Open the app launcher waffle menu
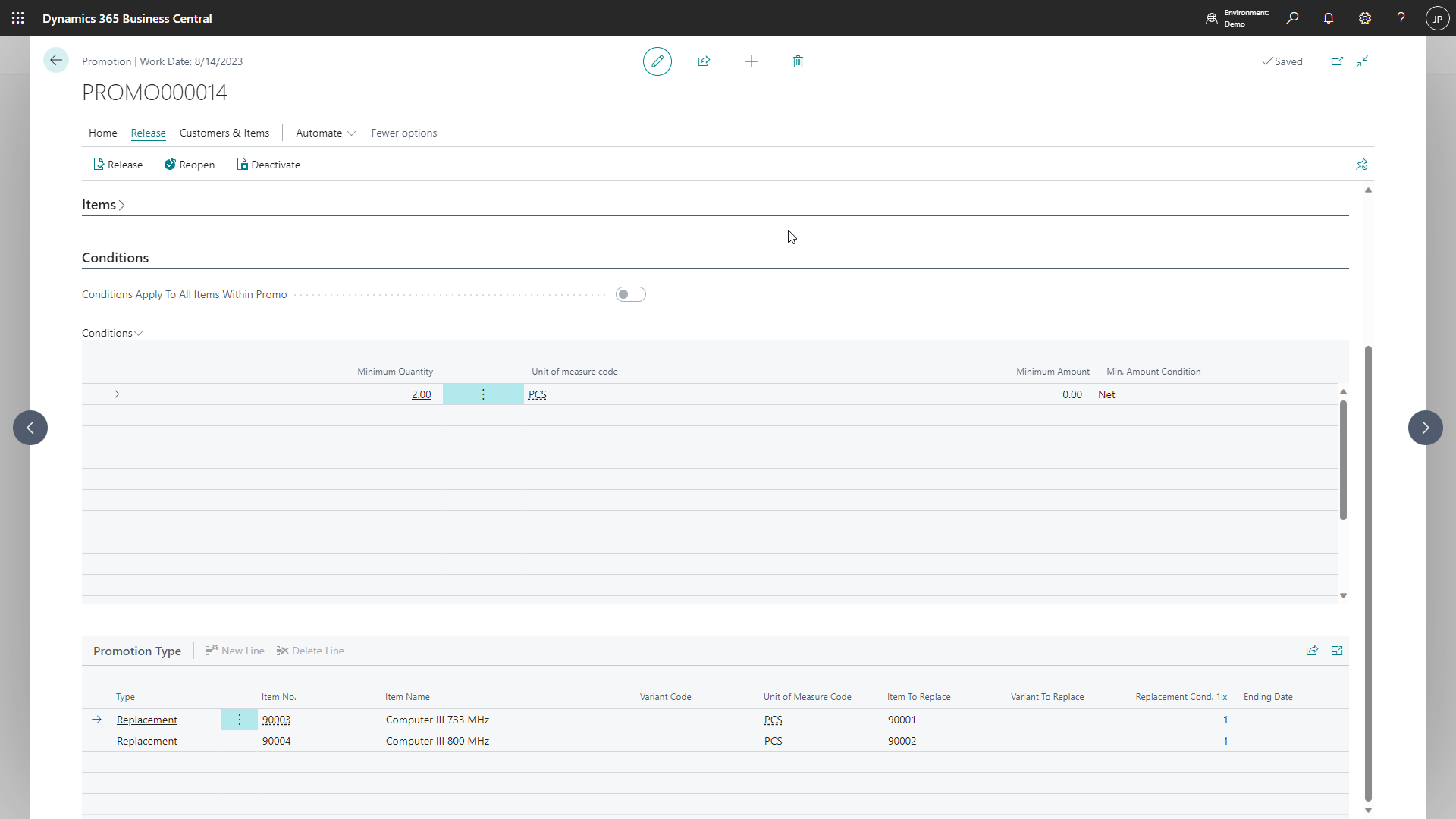 [18, 18]
